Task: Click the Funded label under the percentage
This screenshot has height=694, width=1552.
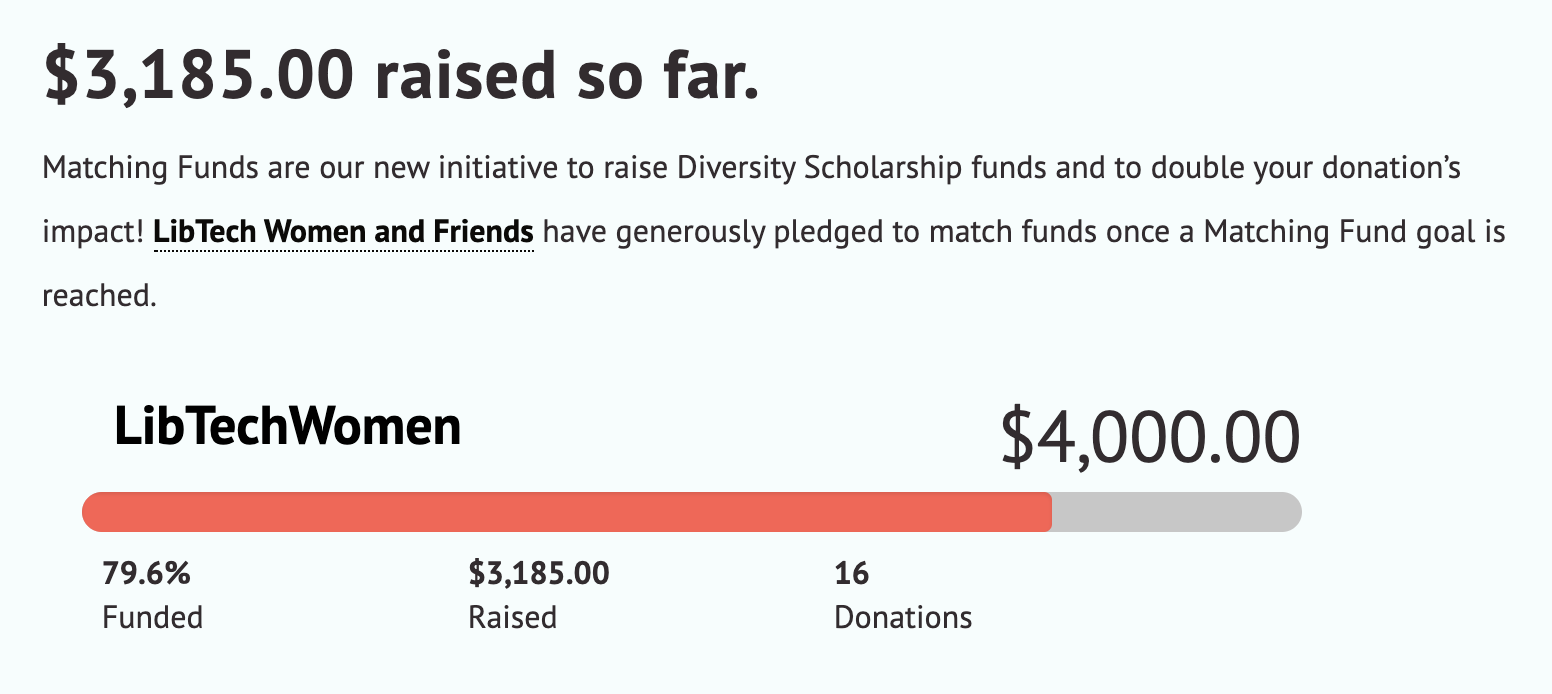Action: [153, 617]
